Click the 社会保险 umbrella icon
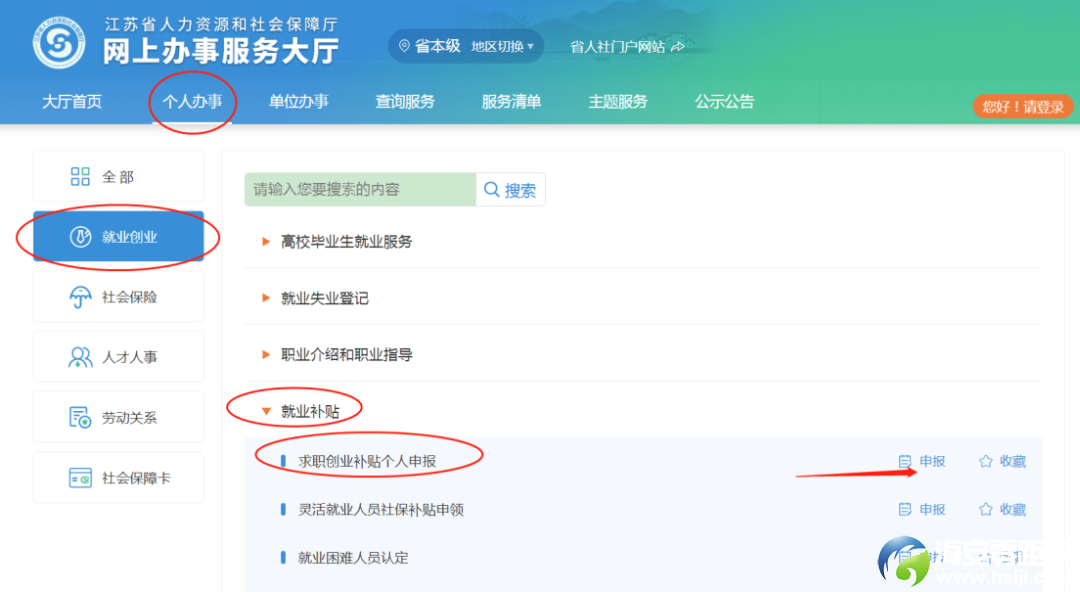Screen dimensions: 1080x592 point(80,297)
